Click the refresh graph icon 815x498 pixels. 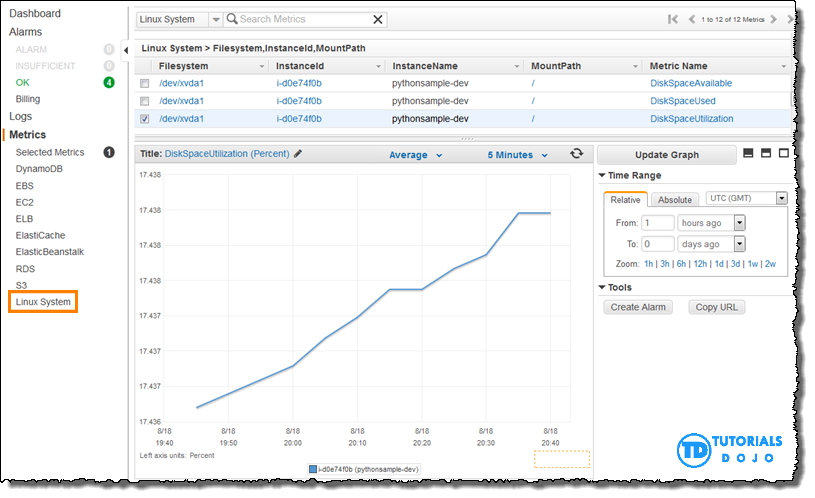576,154
